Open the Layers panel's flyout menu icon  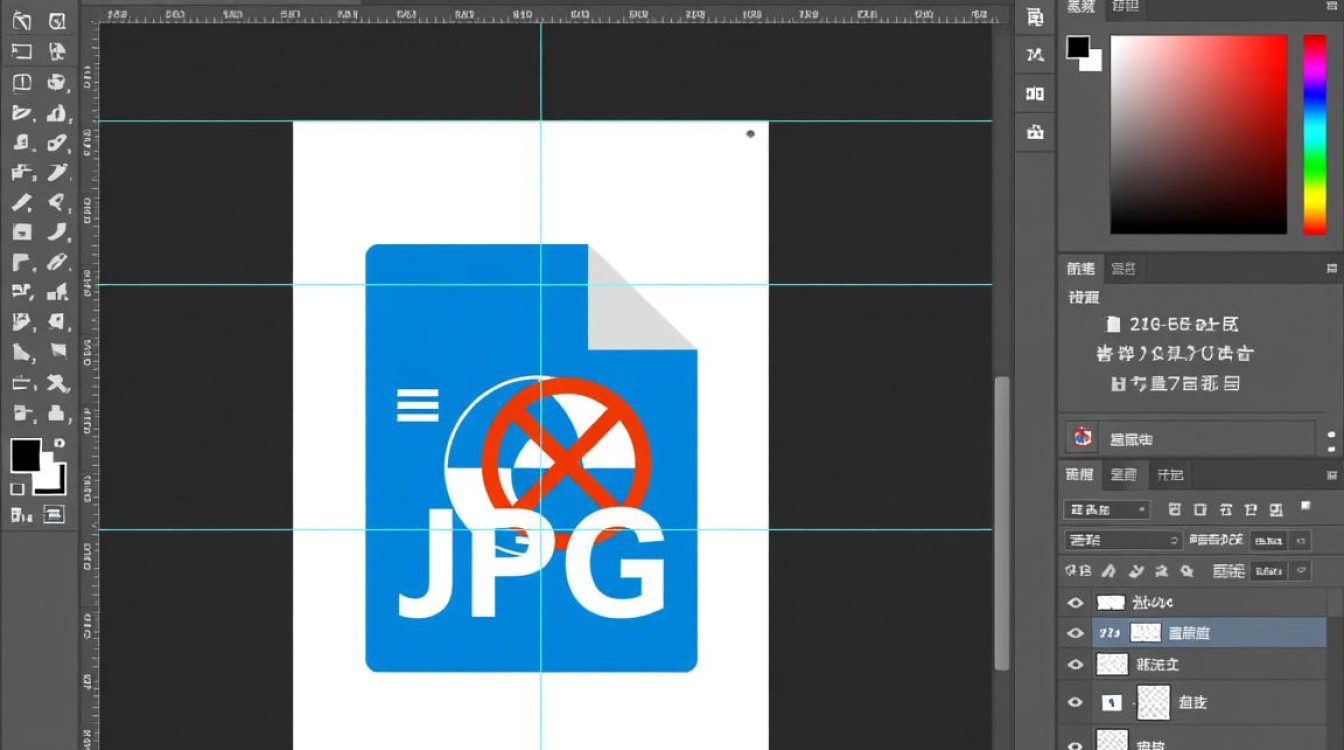click(1331, 475)
